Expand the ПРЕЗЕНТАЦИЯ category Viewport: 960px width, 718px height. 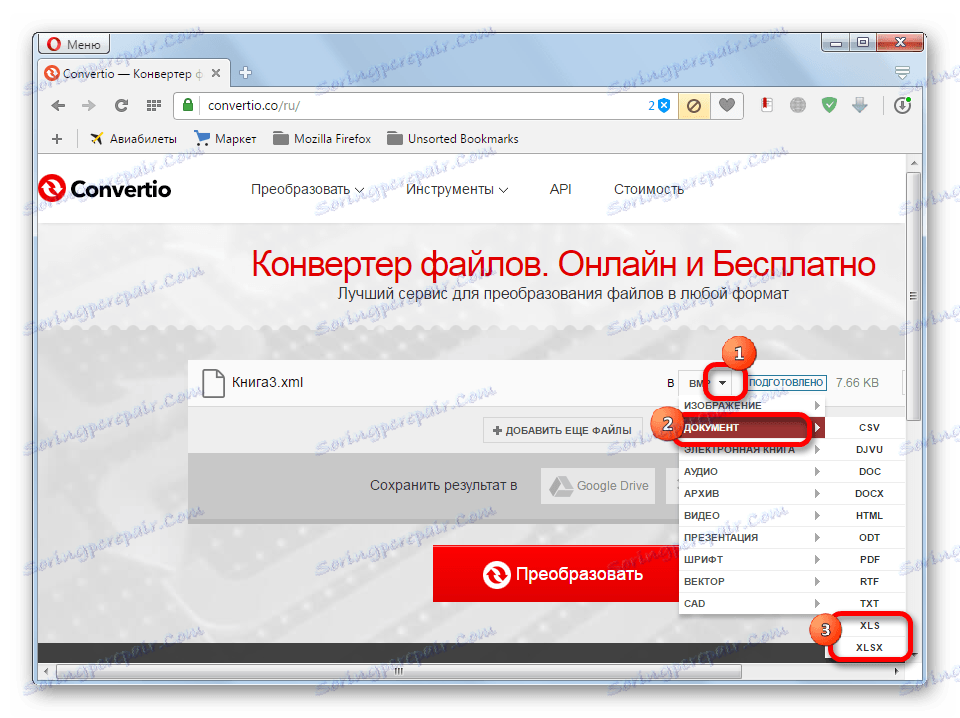tap(752, 537)
